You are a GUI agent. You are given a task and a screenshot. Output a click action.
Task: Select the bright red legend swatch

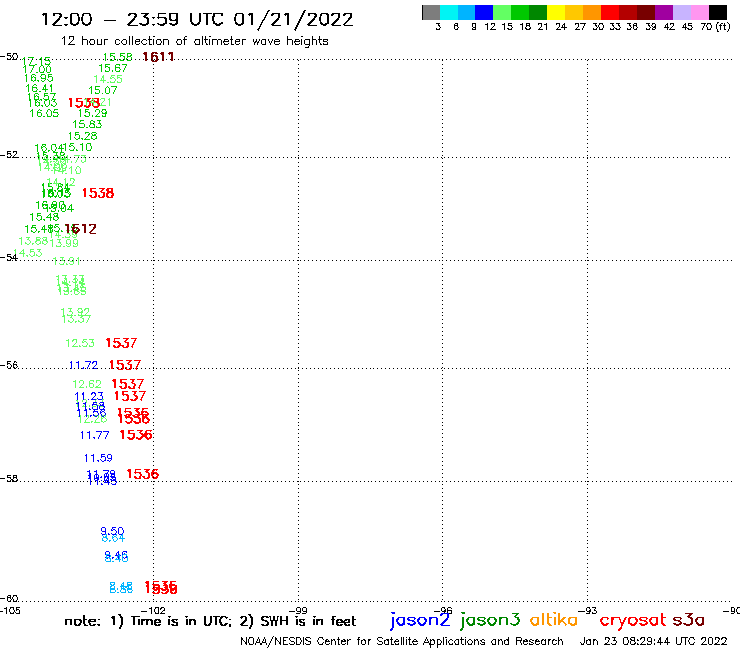click(610, 12)
